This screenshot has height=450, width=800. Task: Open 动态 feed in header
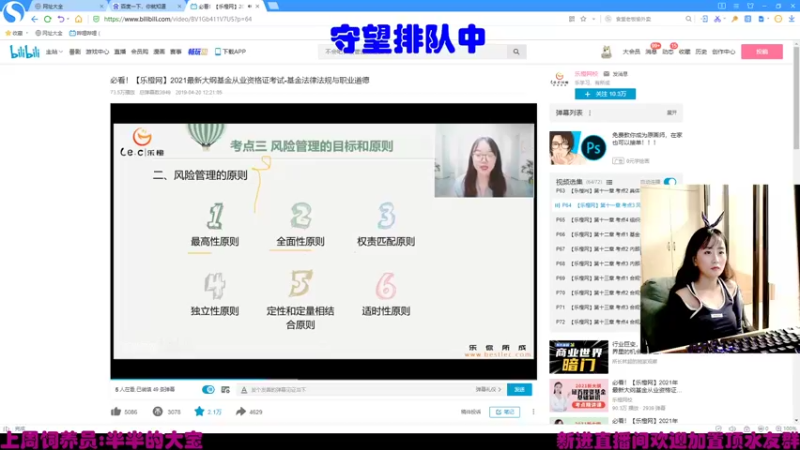coord(668,52)
